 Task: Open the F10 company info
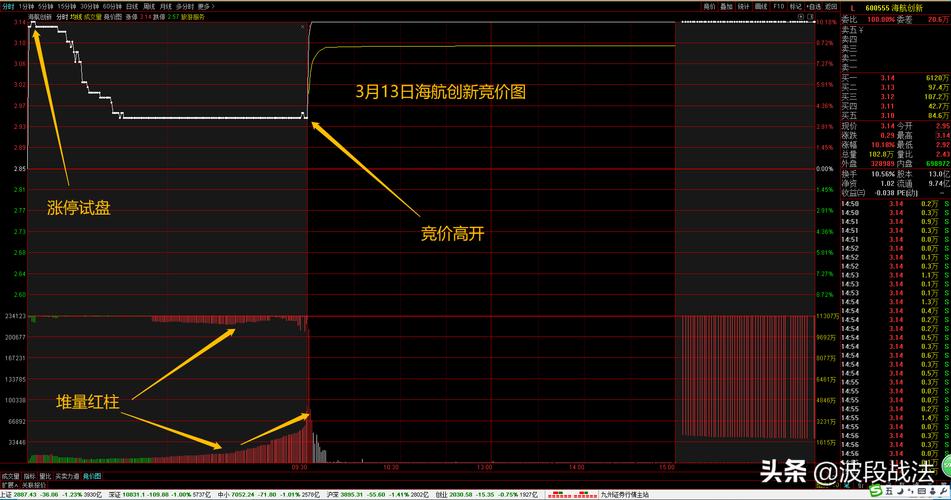click(779, 6)
